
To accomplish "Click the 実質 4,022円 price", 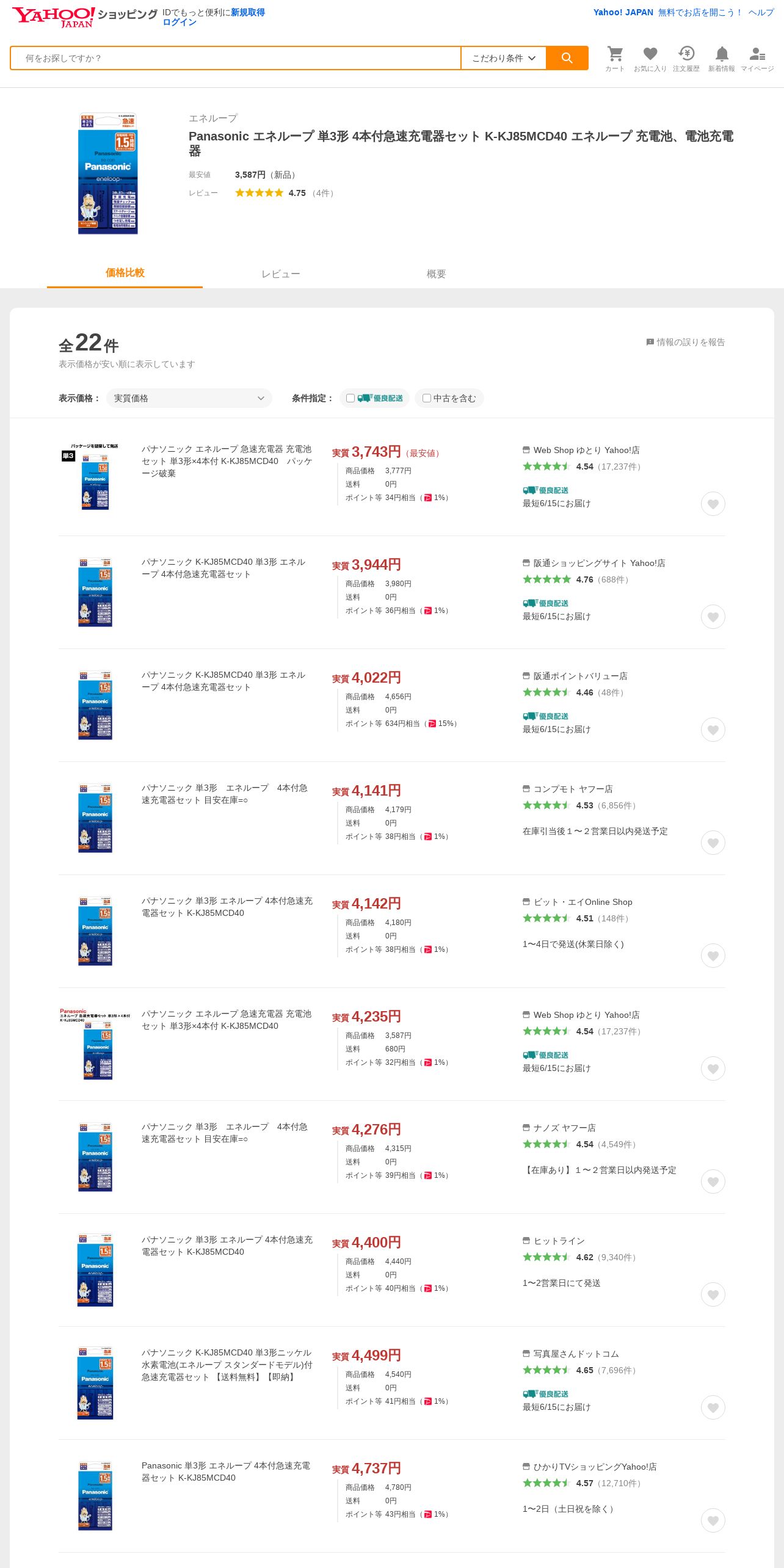I will [x=366, y=678].
